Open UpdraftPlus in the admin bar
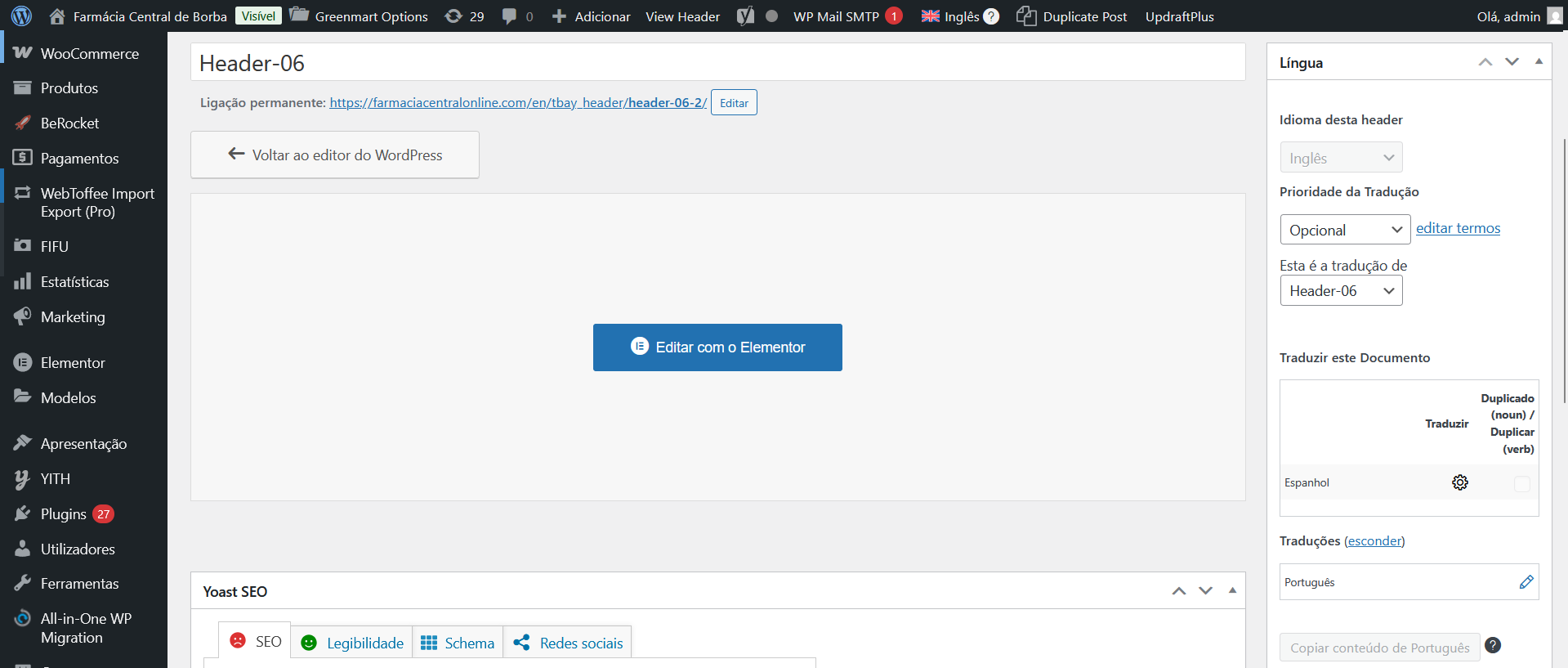This screenshot has height=668, width=1568. point(1179,16)
